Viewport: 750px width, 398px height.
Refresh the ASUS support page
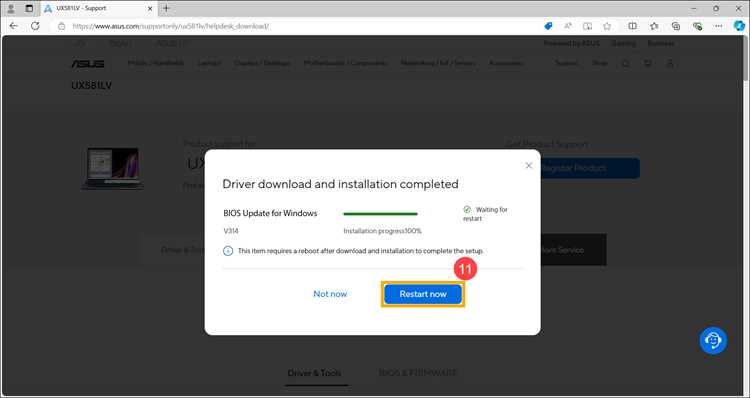(35, 26)
